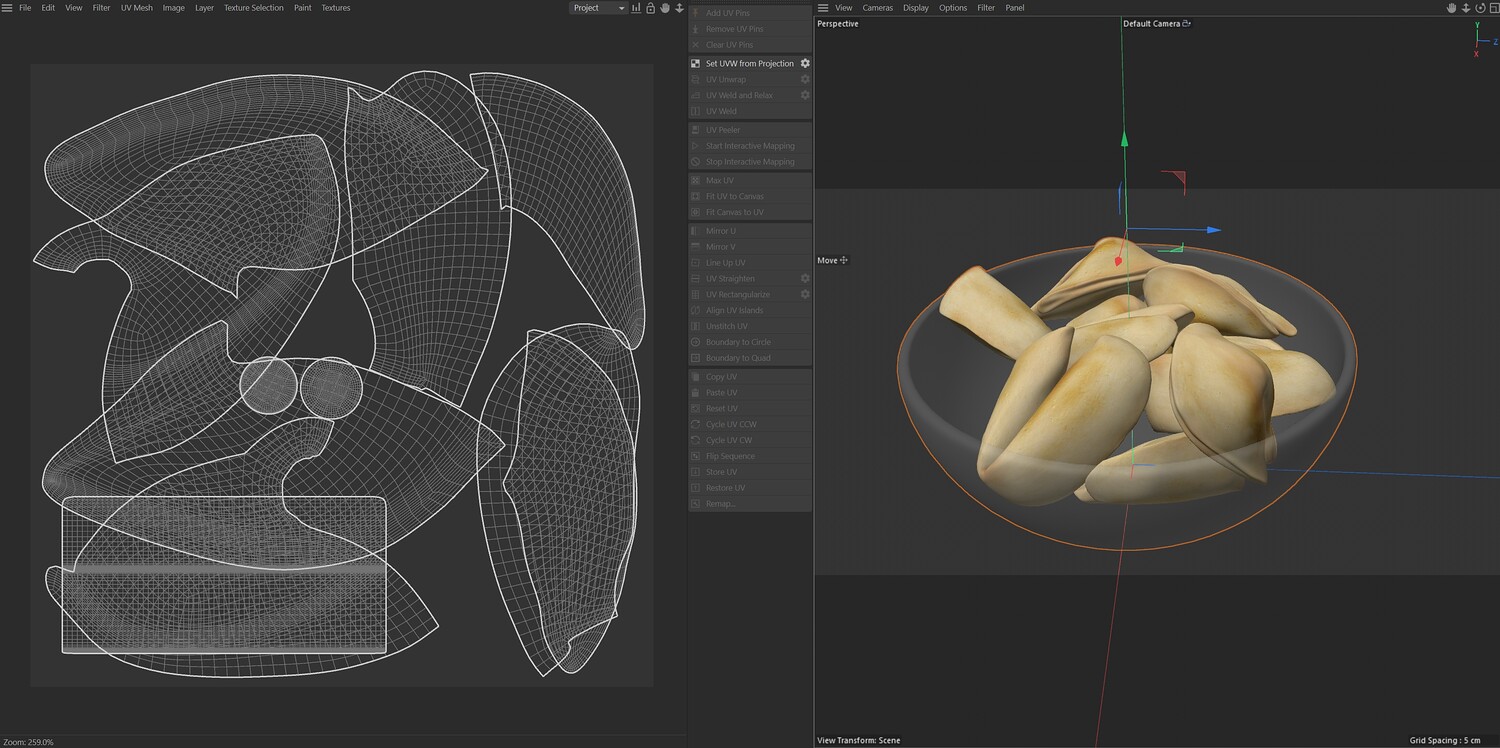Click Start Interactive Mapping
The height and width of the screenshot is (748, 1500).
click(x=750, y=146)
